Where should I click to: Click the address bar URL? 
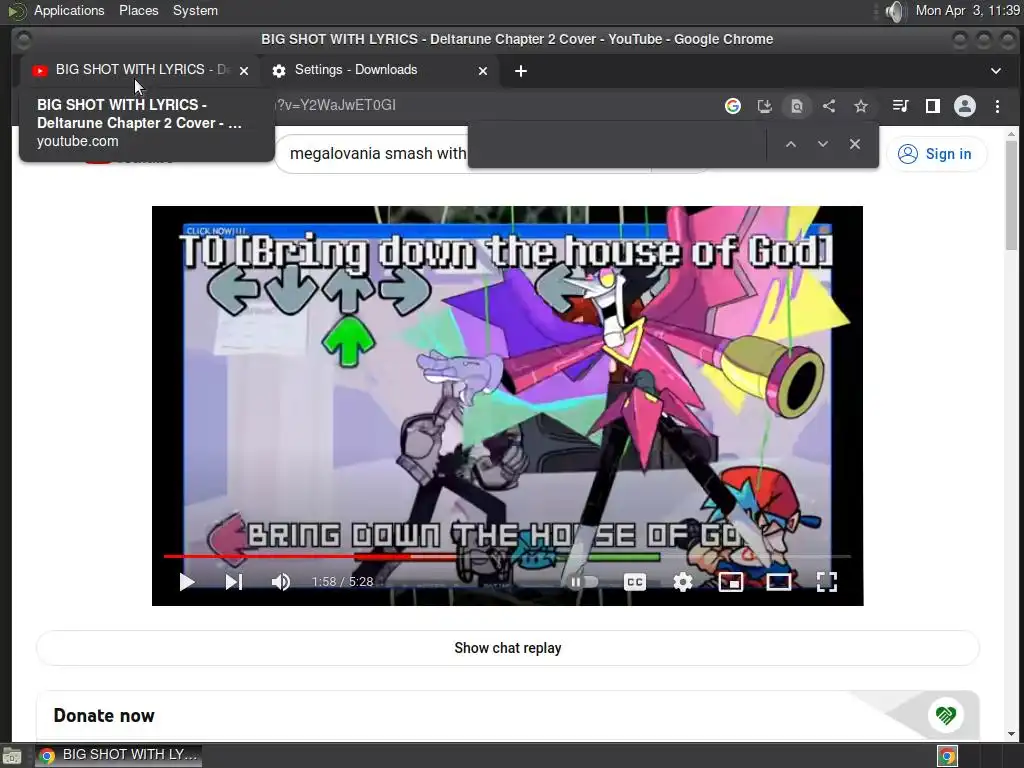coord(334,105)
